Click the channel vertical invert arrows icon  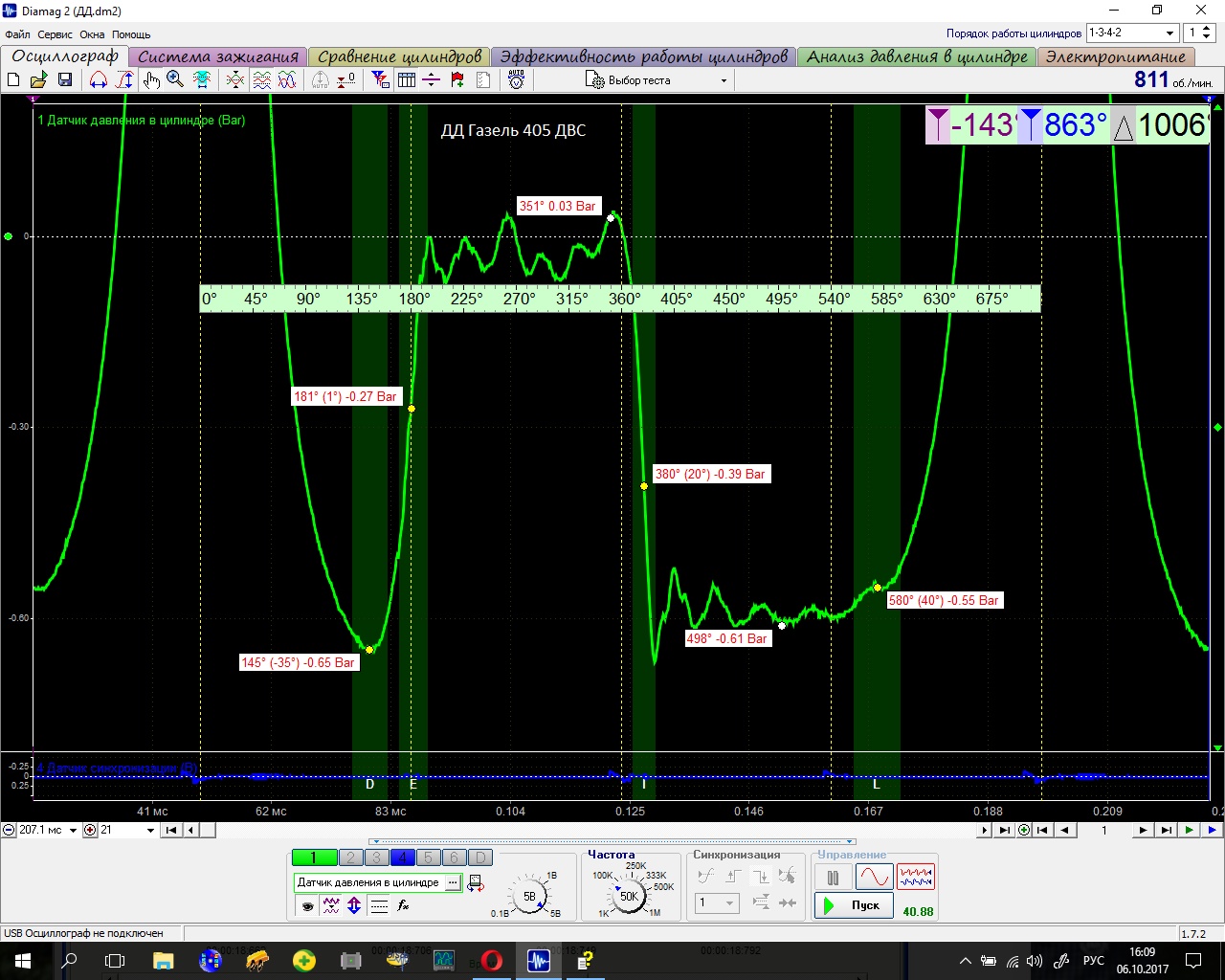pyautogui.click(x=354, y=905)
